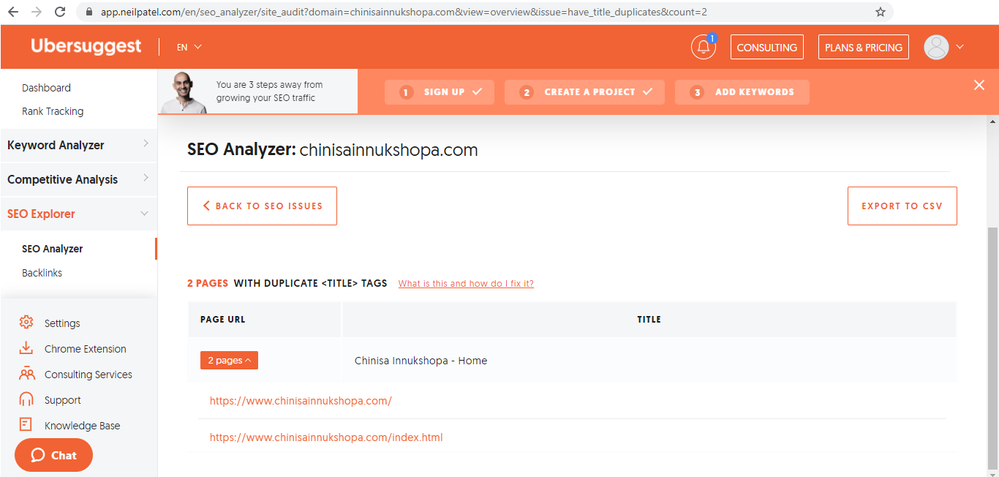Click the SIGN UP step button
The height and width of the screenshot is (477, 999).
440,92
